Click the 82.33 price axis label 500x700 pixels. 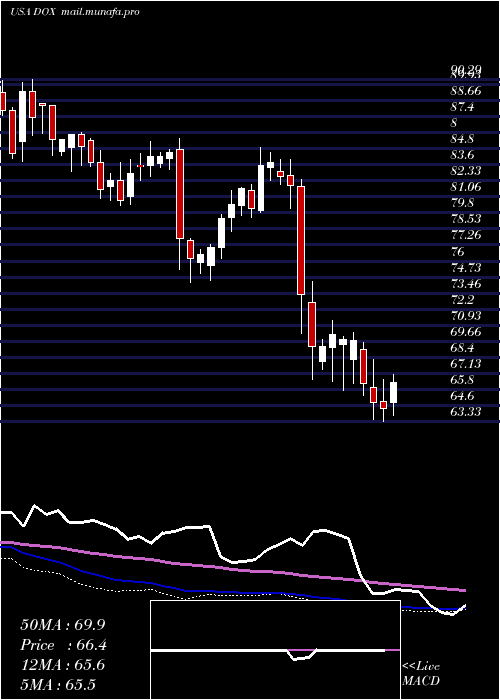pyautogui.click(x=466, y=171)
